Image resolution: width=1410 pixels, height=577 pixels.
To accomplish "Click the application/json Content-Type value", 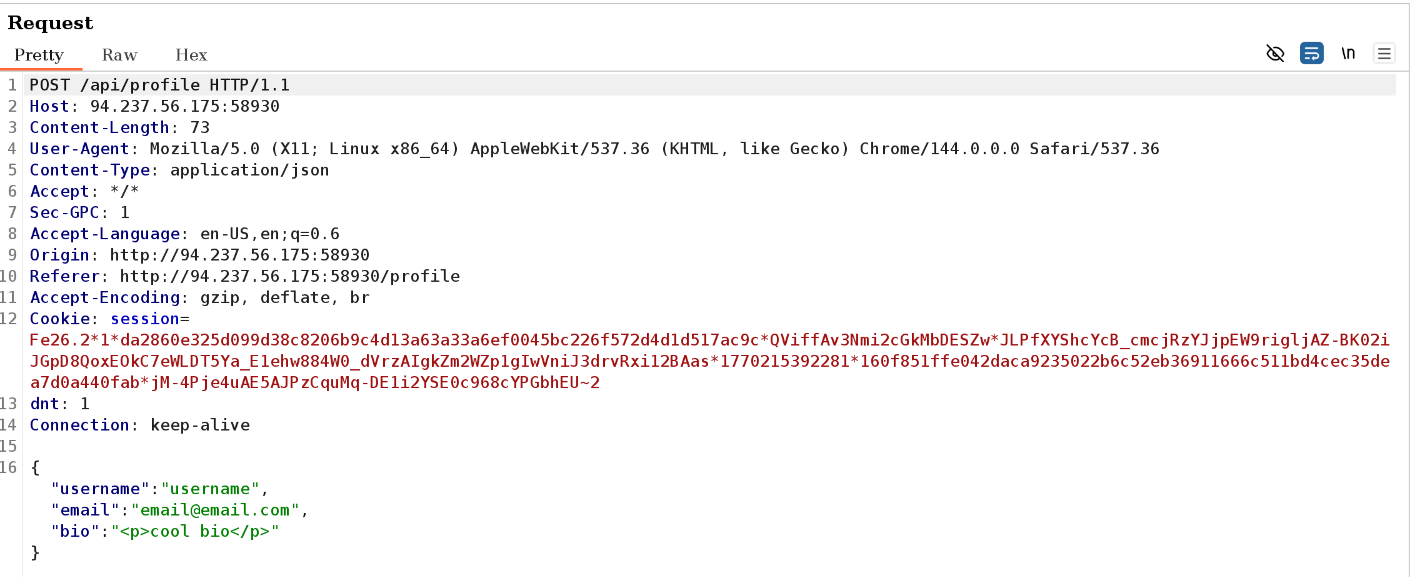I will [x=249, y=170].
